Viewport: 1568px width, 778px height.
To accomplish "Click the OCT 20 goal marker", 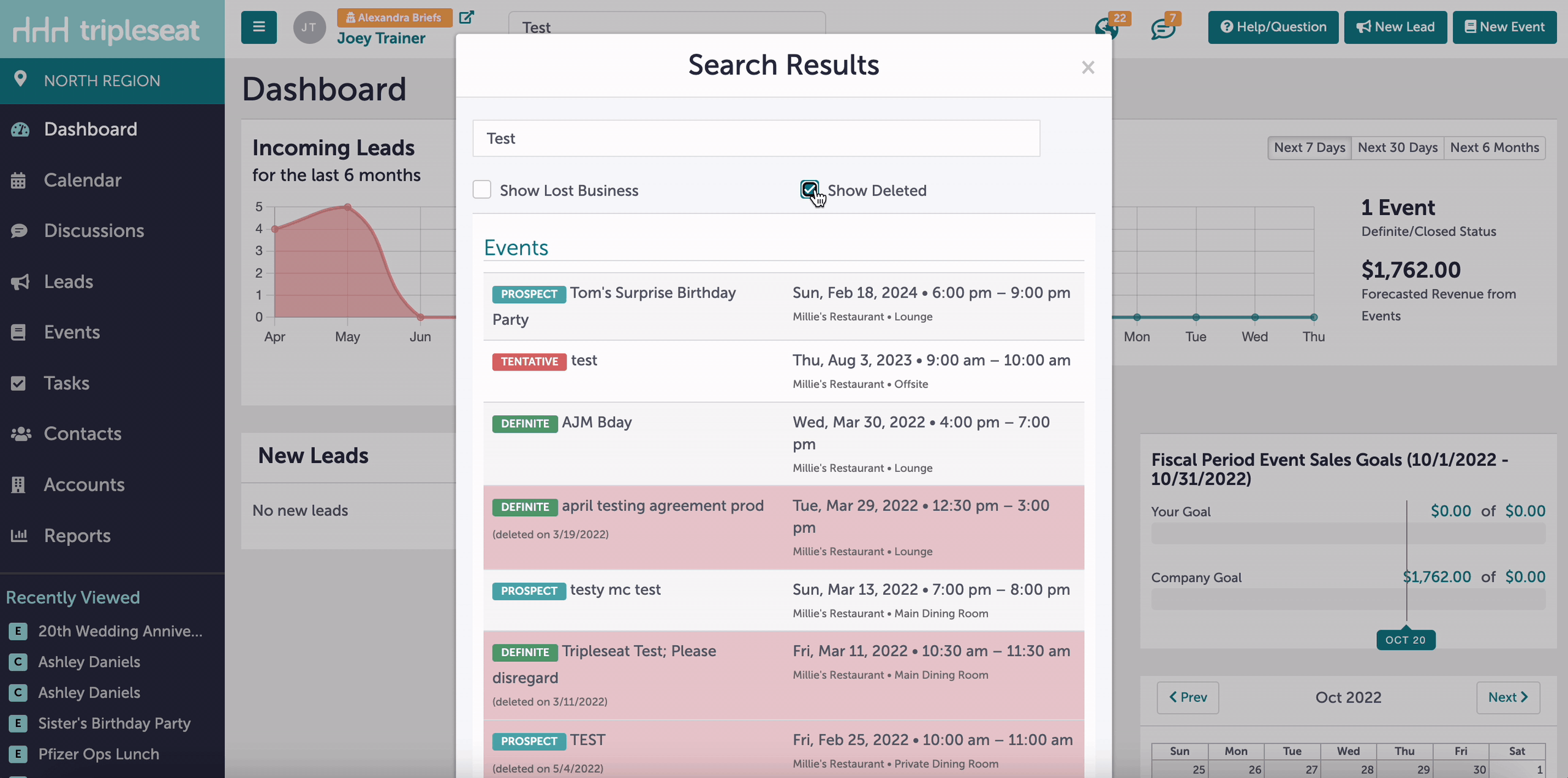I will click(x=1406, y=640).
